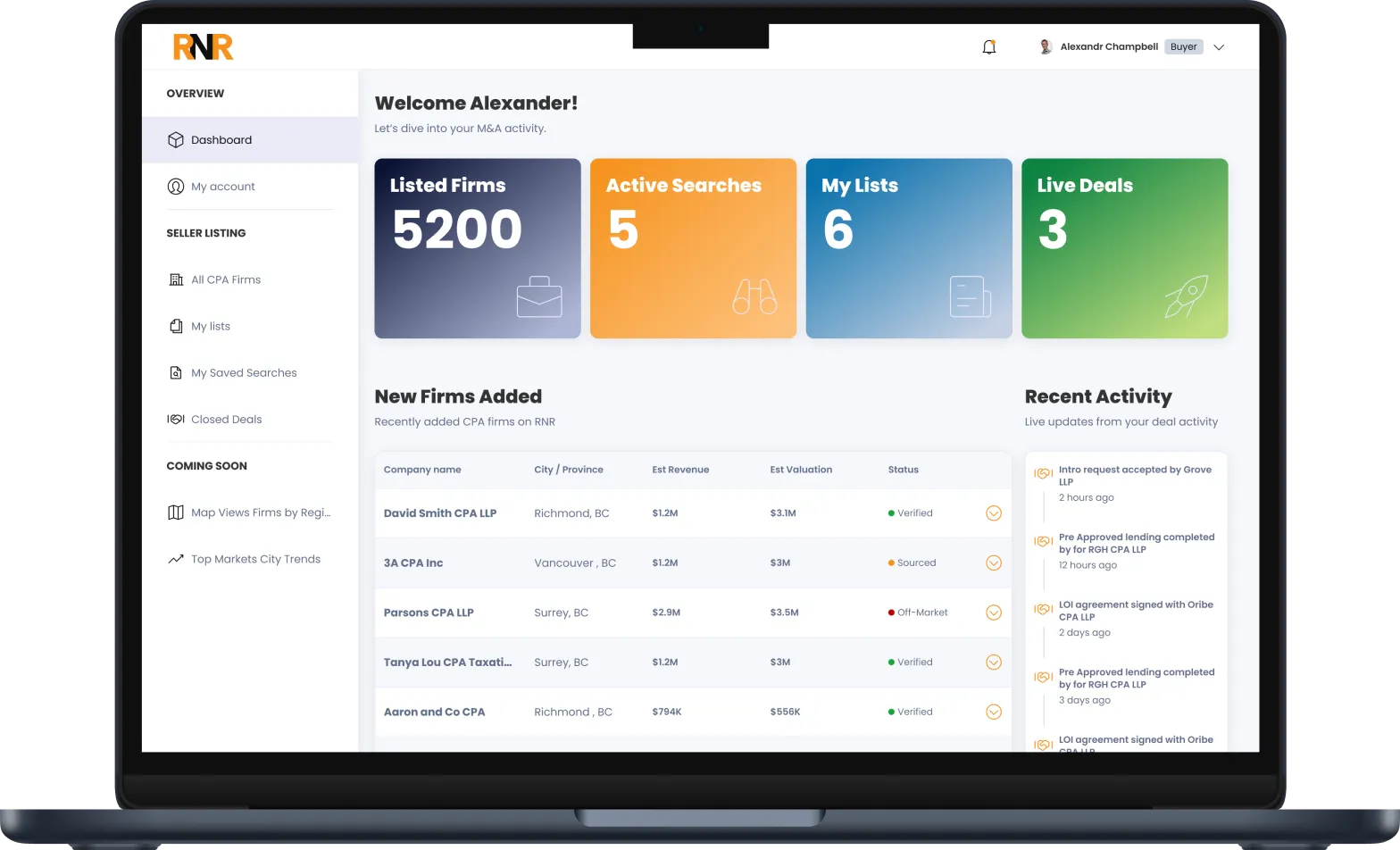The width and height of the screenshot is (1400, 850).
Task: Click handshake icon beside Intro request activity
Action: (x=1043, y=473)
